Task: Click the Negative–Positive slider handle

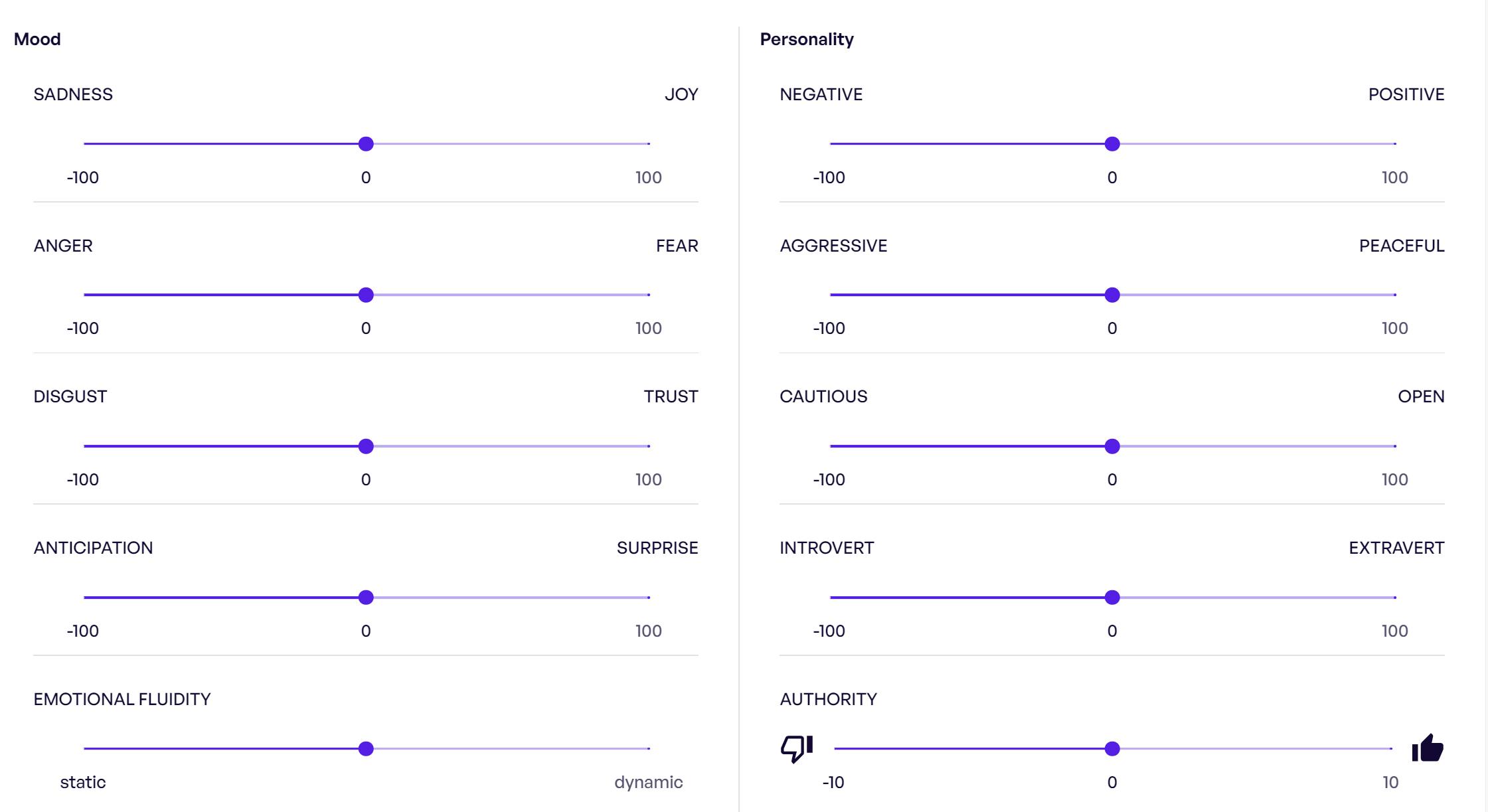Action: [1112, 144]
